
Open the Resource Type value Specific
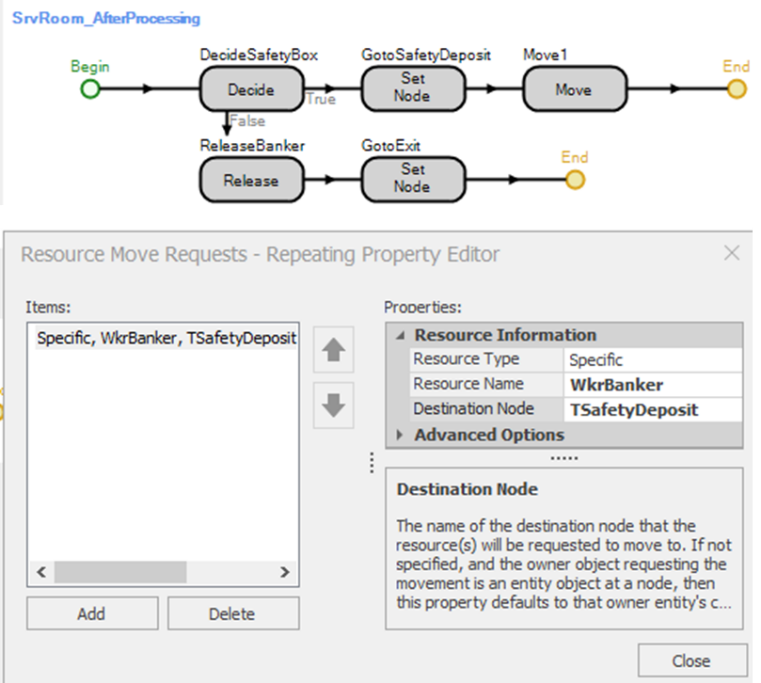pos(653,360)
